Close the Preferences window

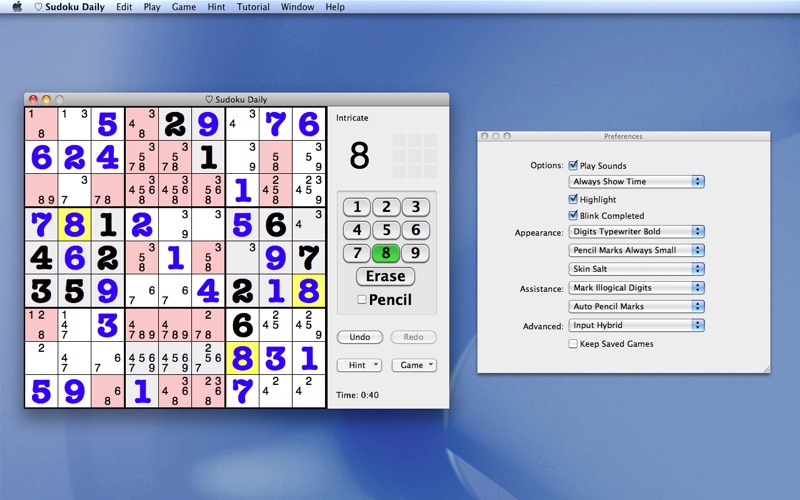[x=484, y=136]
